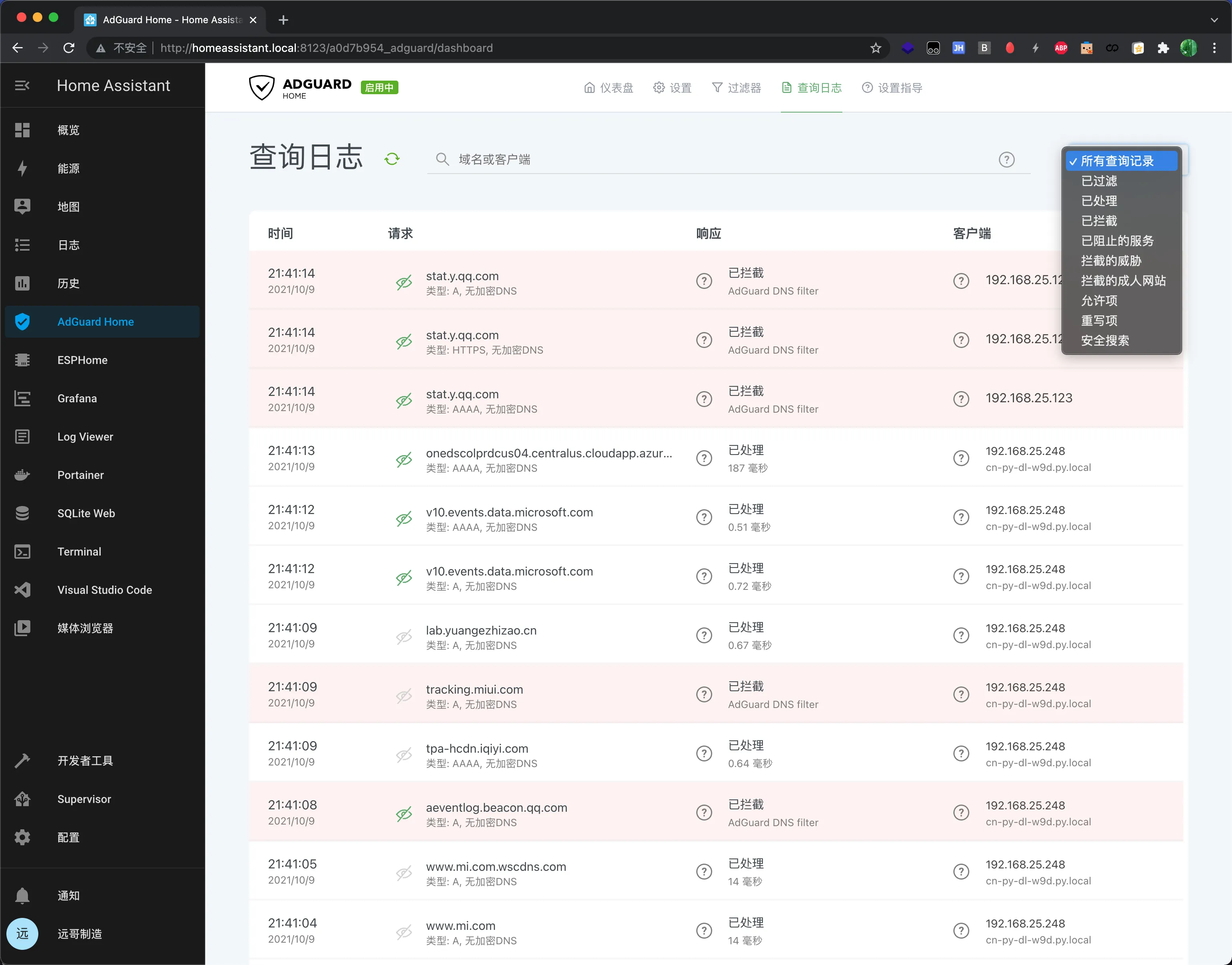Image resolution: width=1232 pixels, height=965 pixels.
Task: Open the 历史 history panel
Action: 102,283
